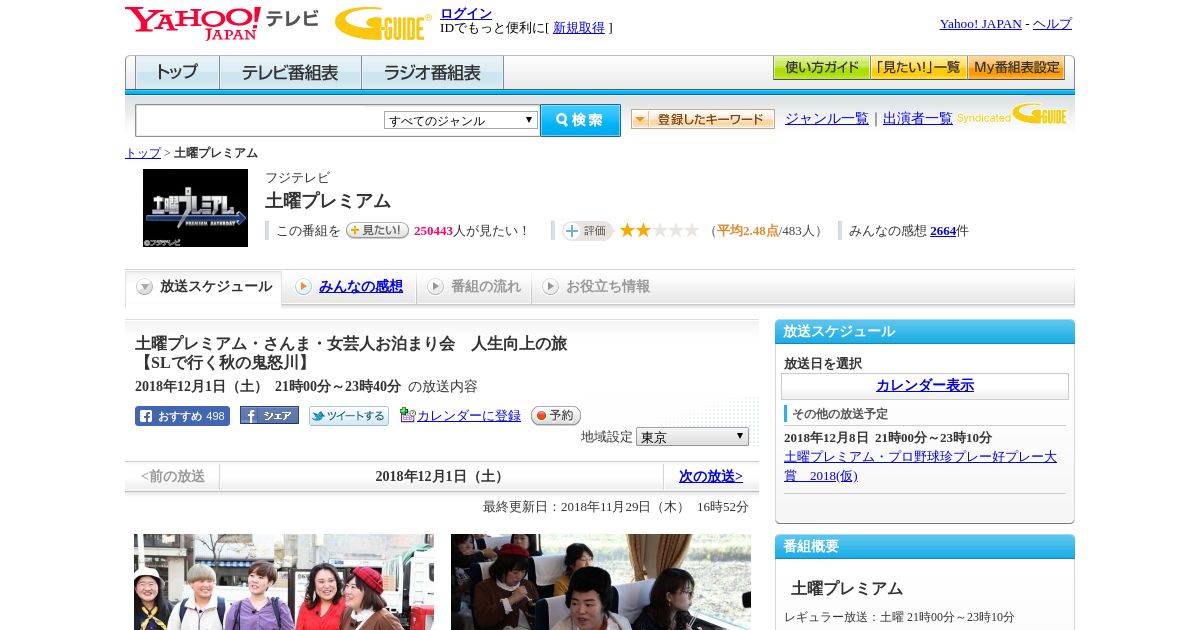1200x630 pixels.
Task: Click the 250443 want-to-watch count
Action: tap(434, 231)
